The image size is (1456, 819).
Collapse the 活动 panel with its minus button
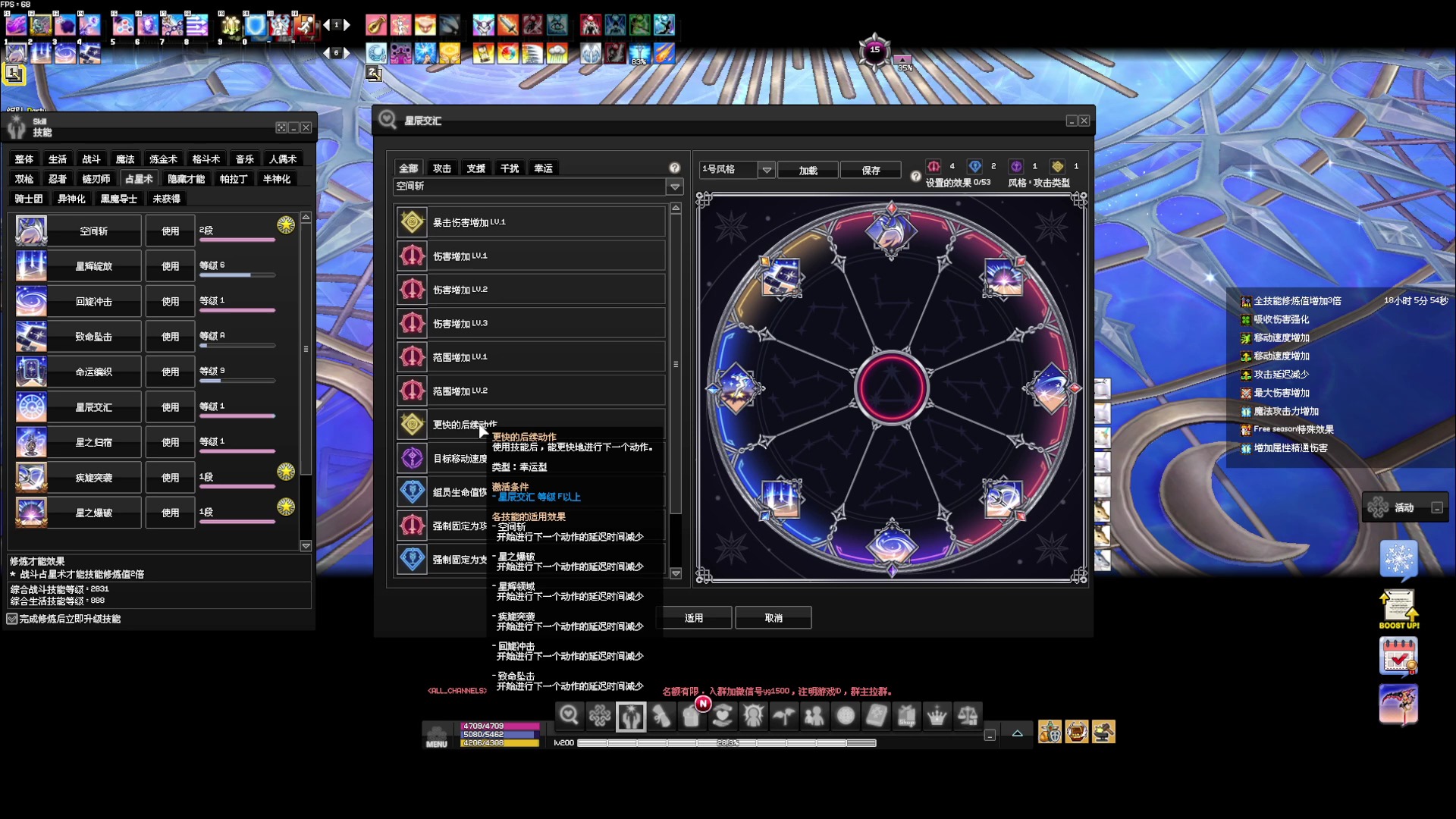coord(1436,508)
